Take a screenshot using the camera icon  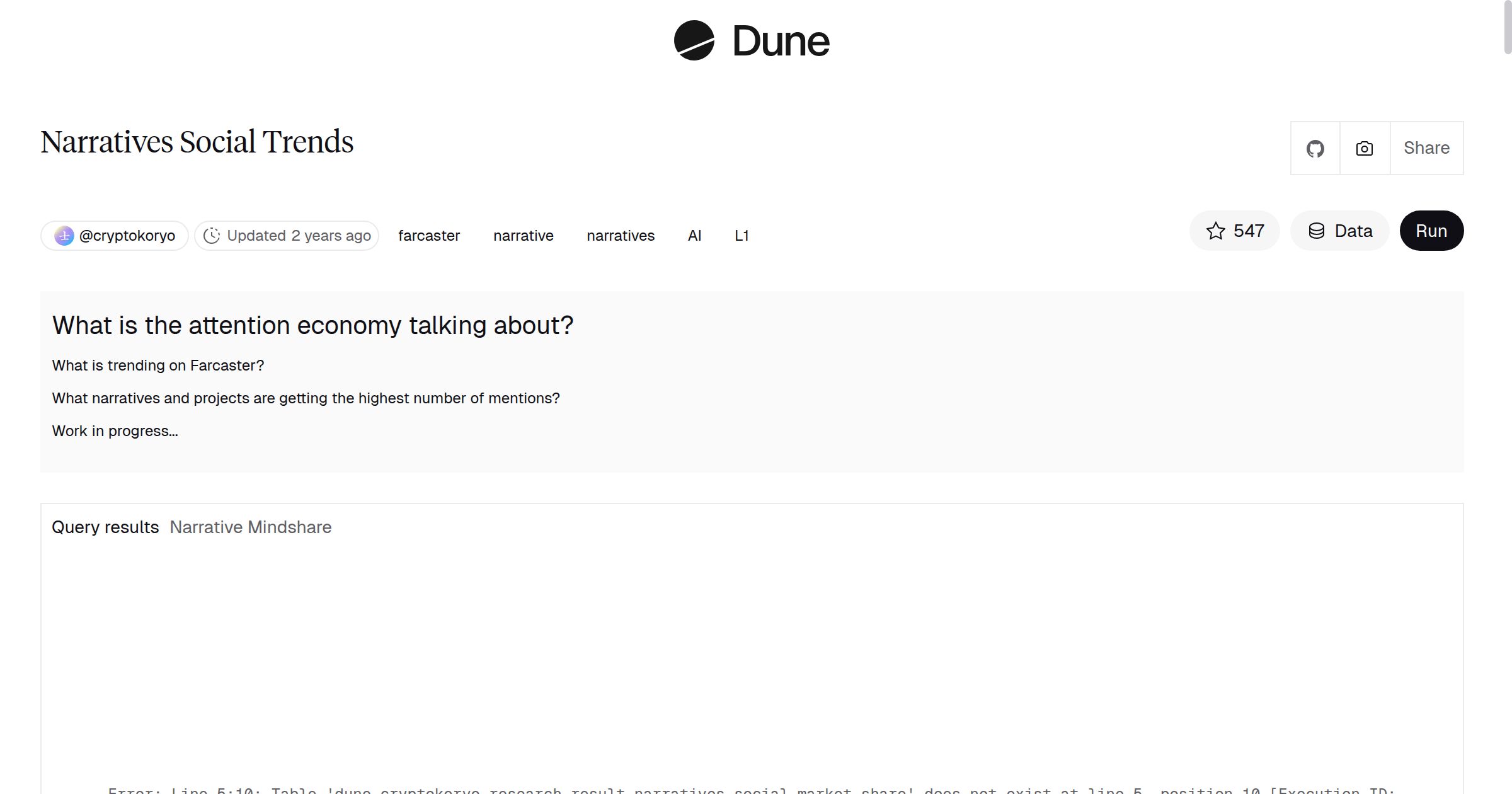click(1364, 148)
